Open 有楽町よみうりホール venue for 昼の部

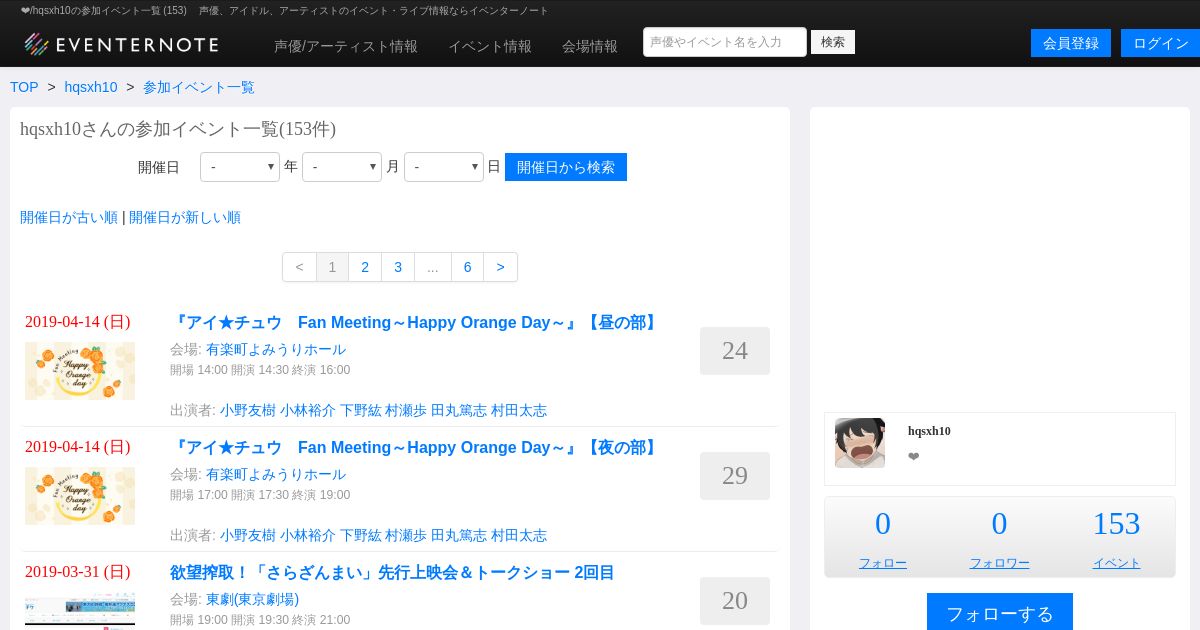[x=276, y=349]
